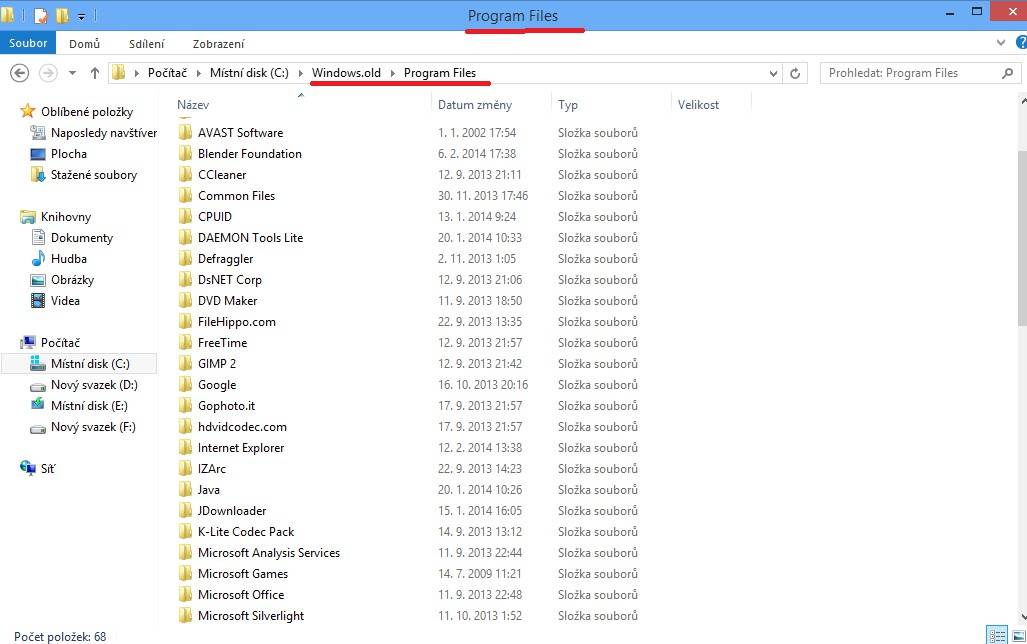Select Místní disk (C:) in navigation pane
1027x644 pixels.
79,364
